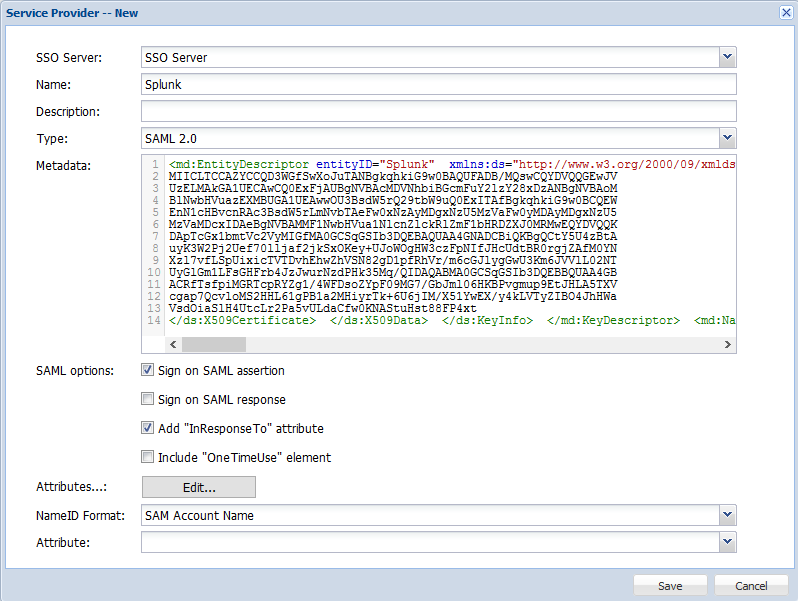Expand the NameID Format dropdown
This screenshot has height=601, width=798.
coord(727,515)
